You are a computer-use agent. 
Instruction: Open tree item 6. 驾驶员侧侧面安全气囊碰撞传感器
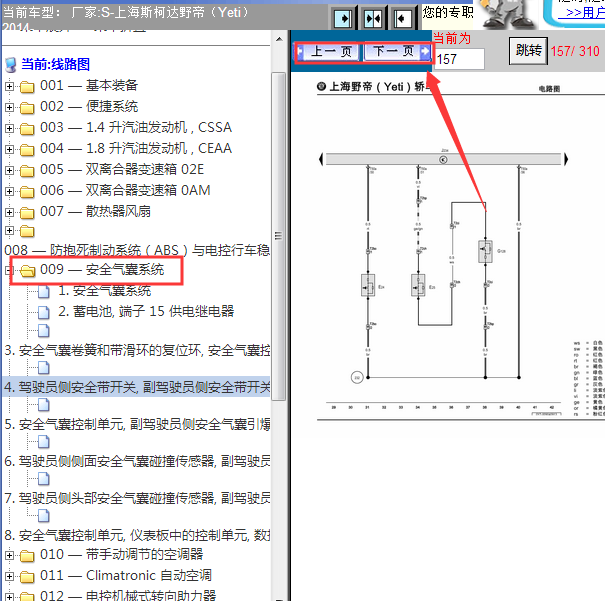pos(137,461)
